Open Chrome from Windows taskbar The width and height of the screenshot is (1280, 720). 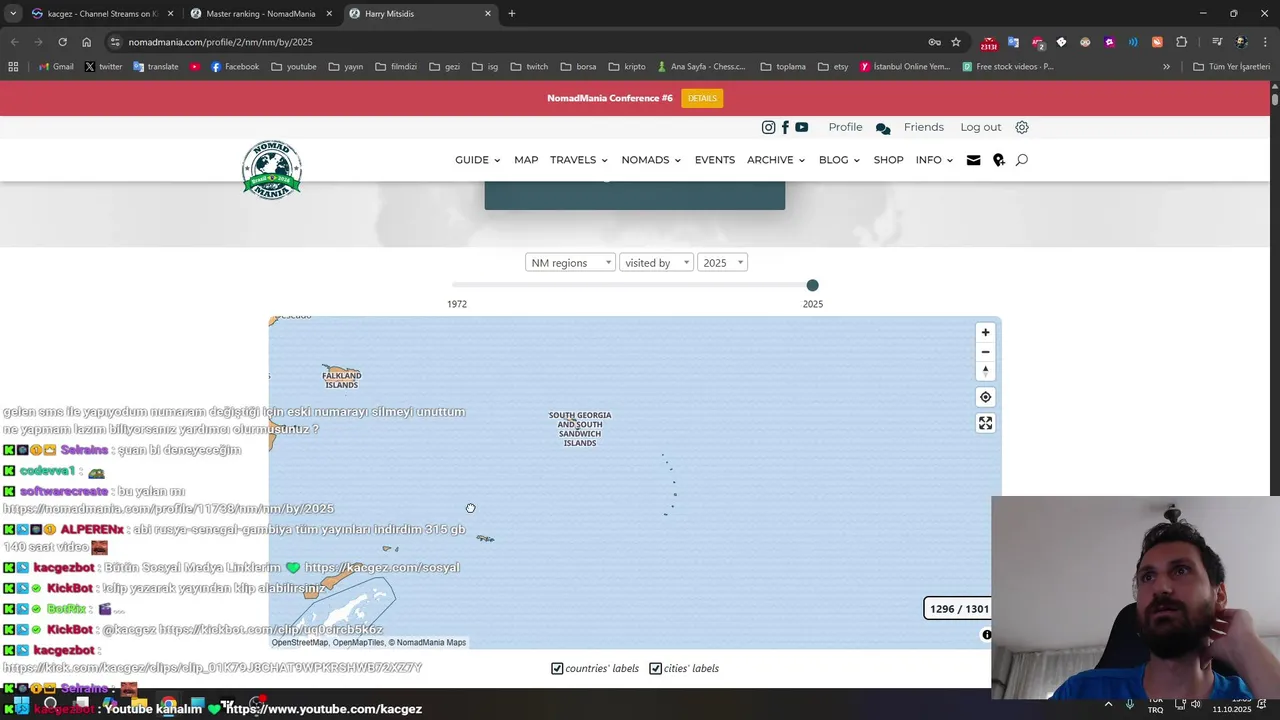click(x=168, y=705)
